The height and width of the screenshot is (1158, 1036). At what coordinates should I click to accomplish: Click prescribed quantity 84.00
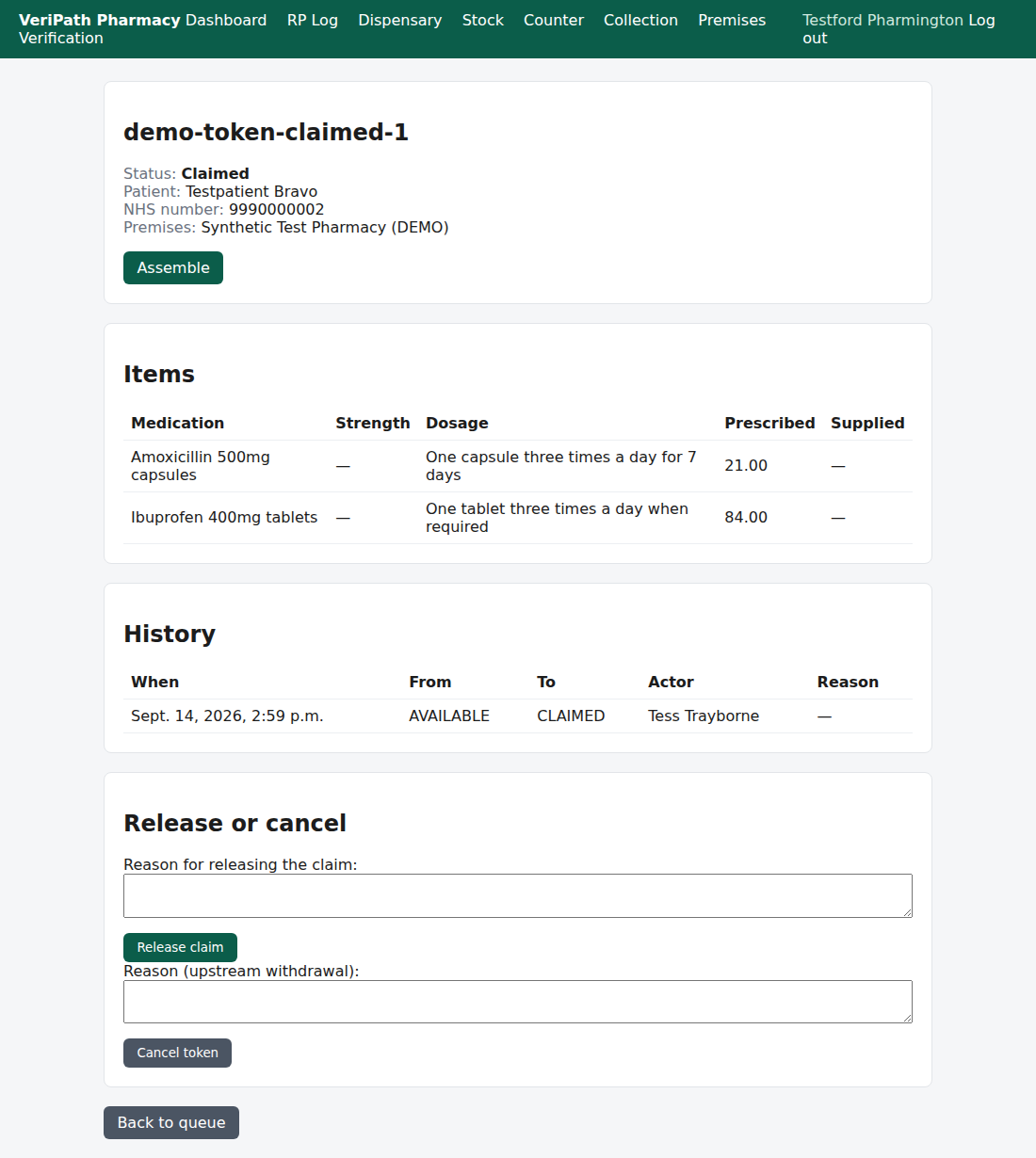746,518
